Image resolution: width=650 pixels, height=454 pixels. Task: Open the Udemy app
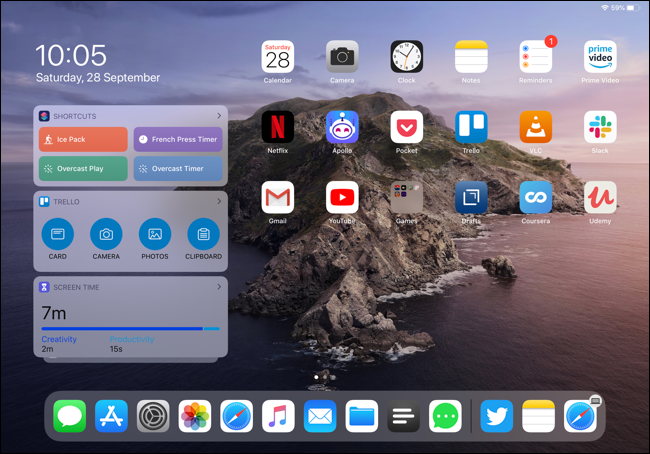pyautogui.click(x=600, y=197)
